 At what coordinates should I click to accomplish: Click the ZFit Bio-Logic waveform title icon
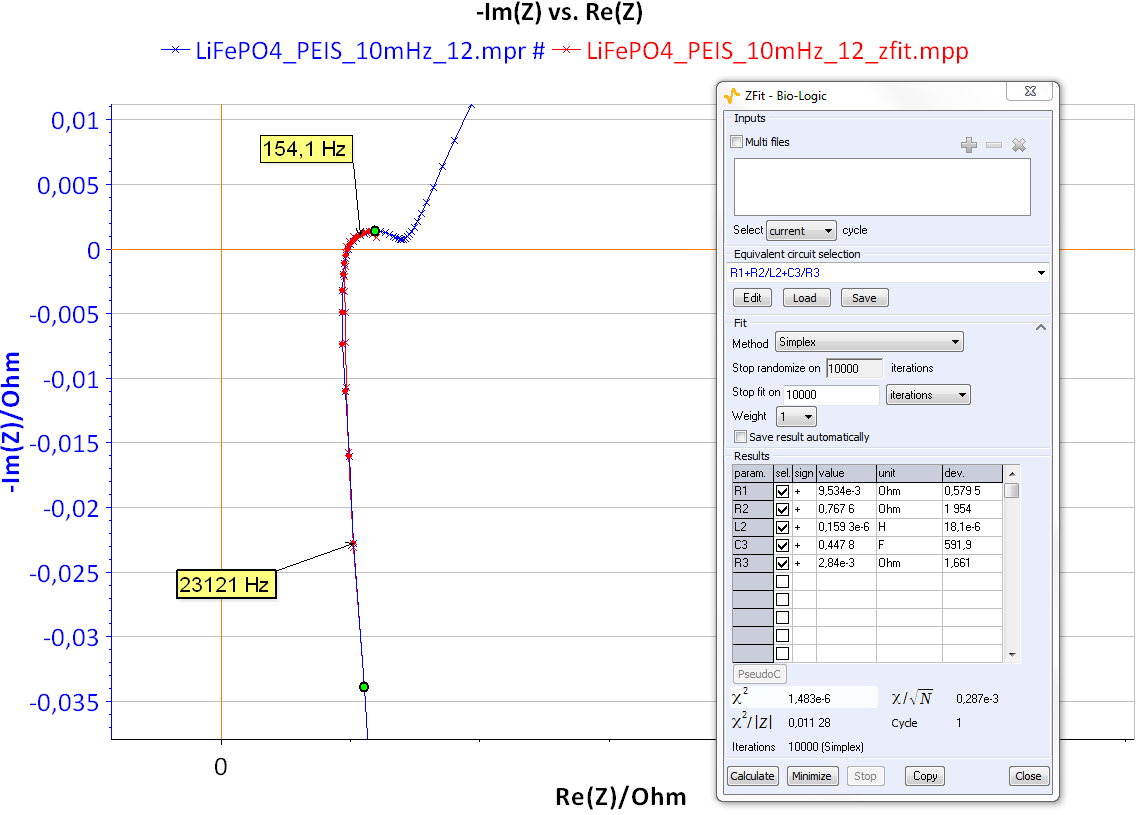tap(729, 95)
